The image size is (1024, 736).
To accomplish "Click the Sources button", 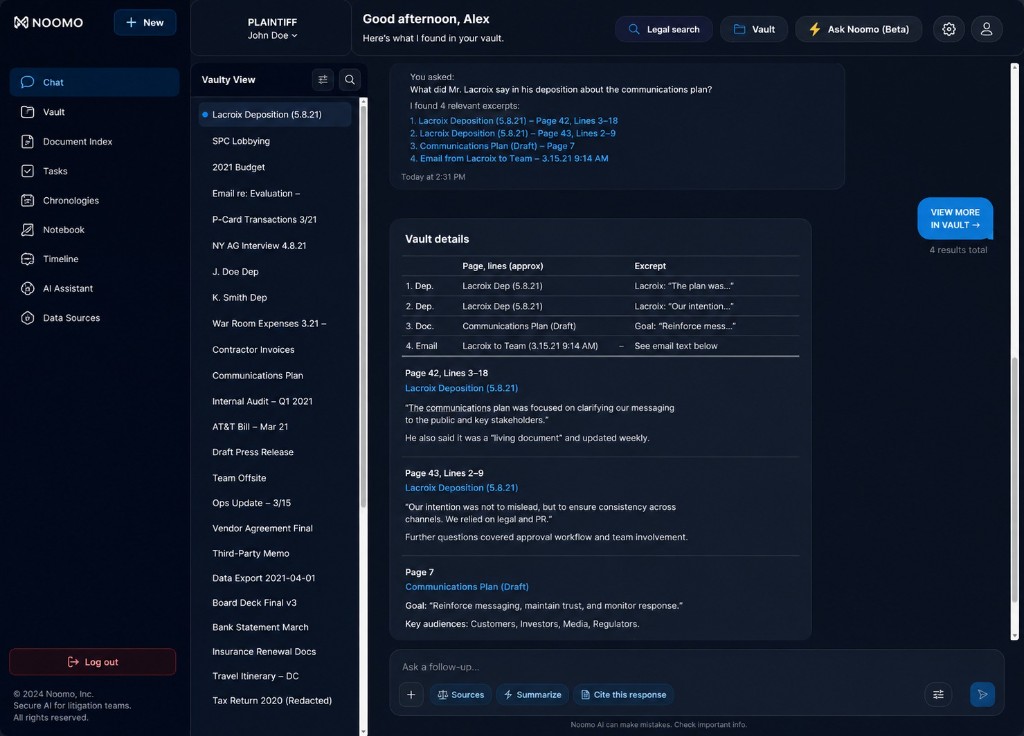I will pyautogui.click(x=460, y=694).
